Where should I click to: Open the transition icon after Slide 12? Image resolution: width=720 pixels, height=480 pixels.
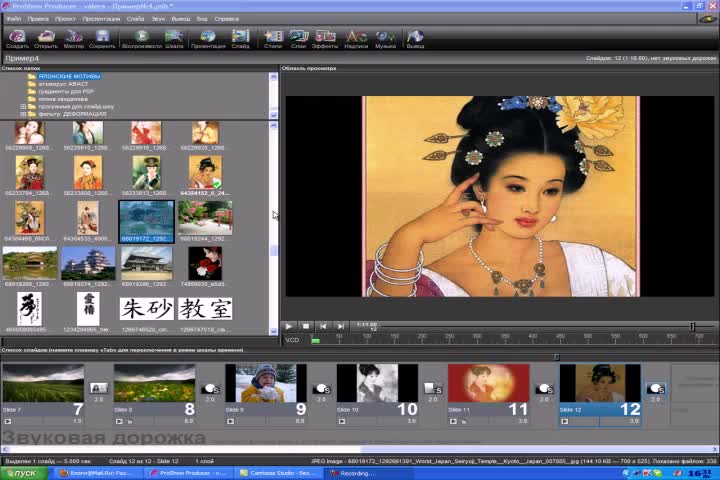click(656, 389)
